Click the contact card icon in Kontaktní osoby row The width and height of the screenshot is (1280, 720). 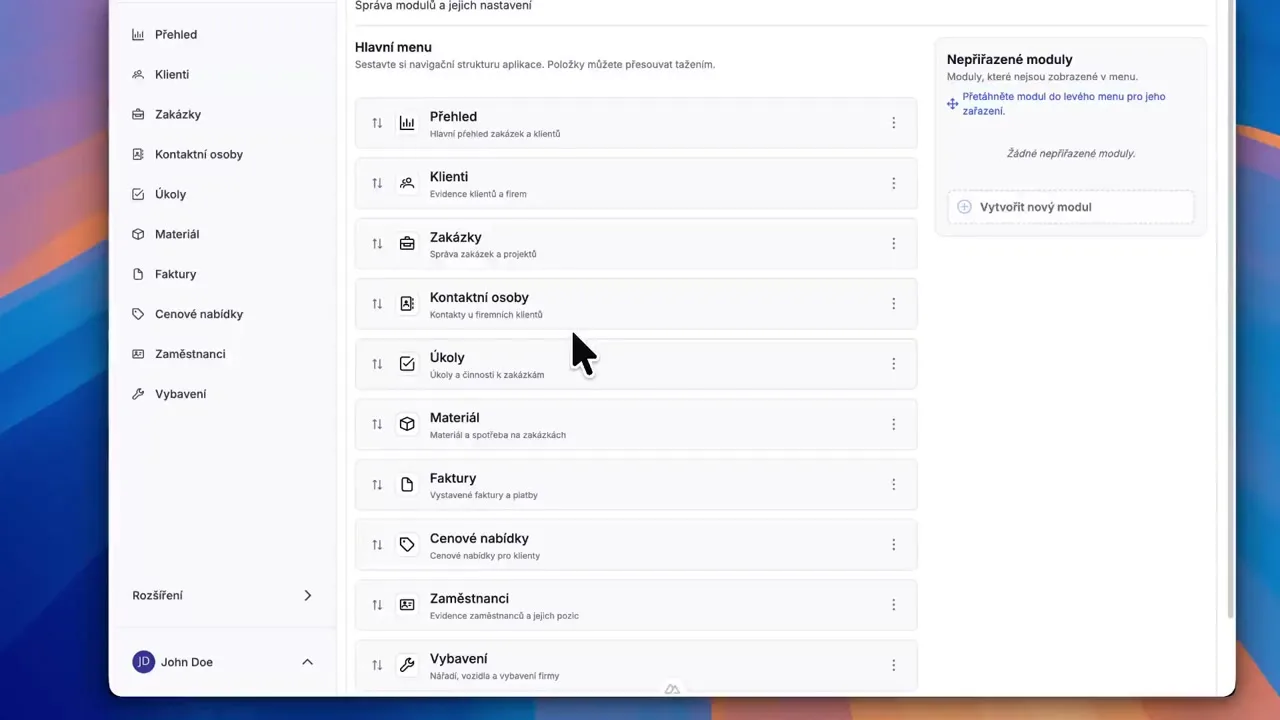coord(407,304)
